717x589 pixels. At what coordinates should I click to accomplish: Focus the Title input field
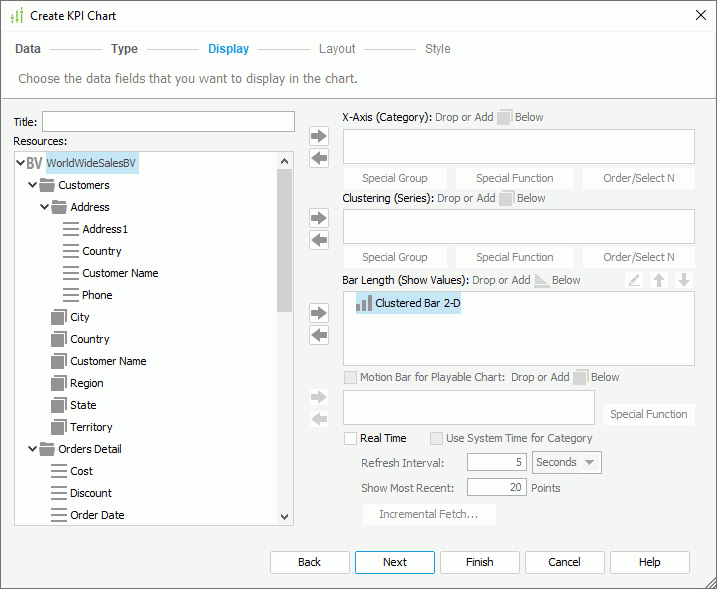[168, 122]
